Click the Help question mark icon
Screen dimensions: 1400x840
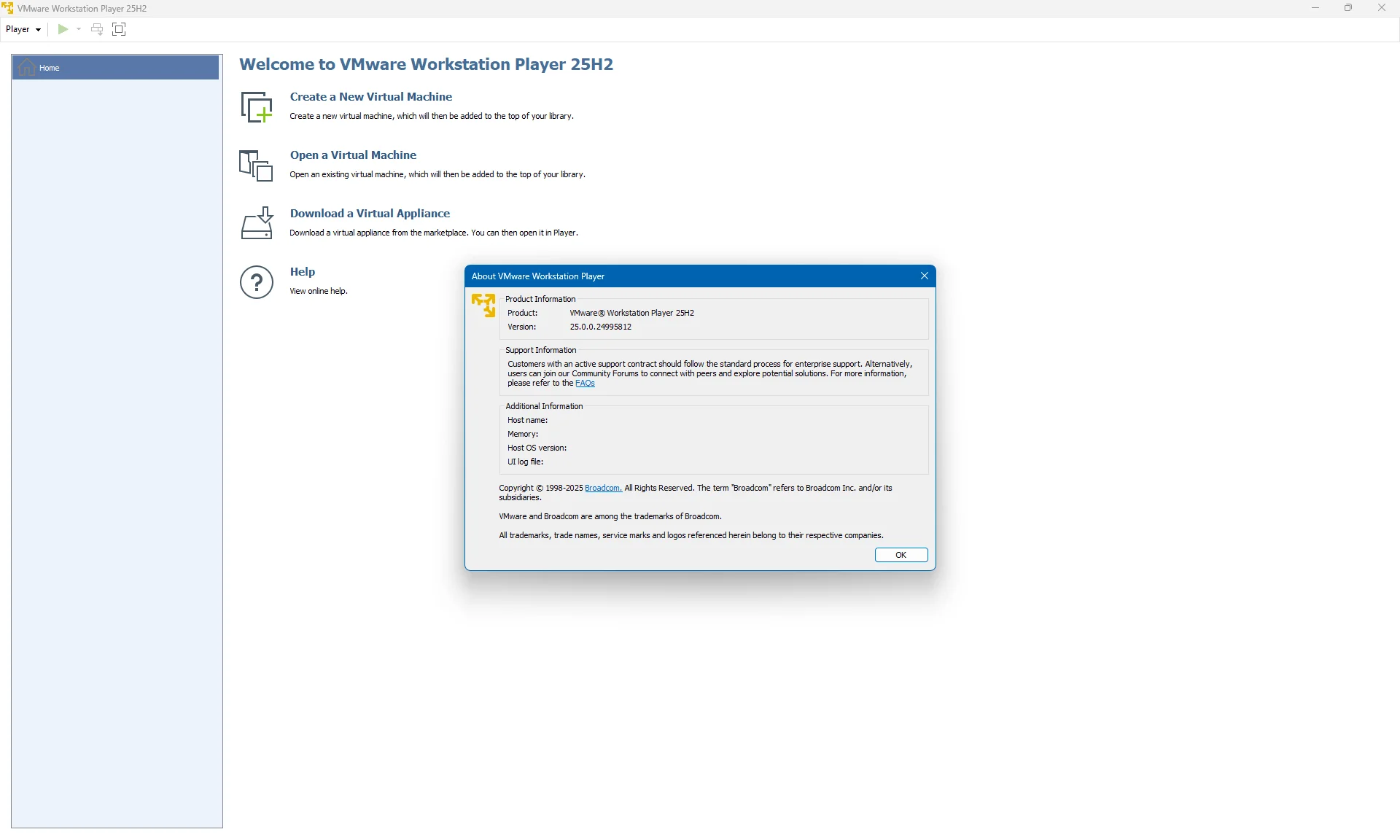click(x=257, y=282)
